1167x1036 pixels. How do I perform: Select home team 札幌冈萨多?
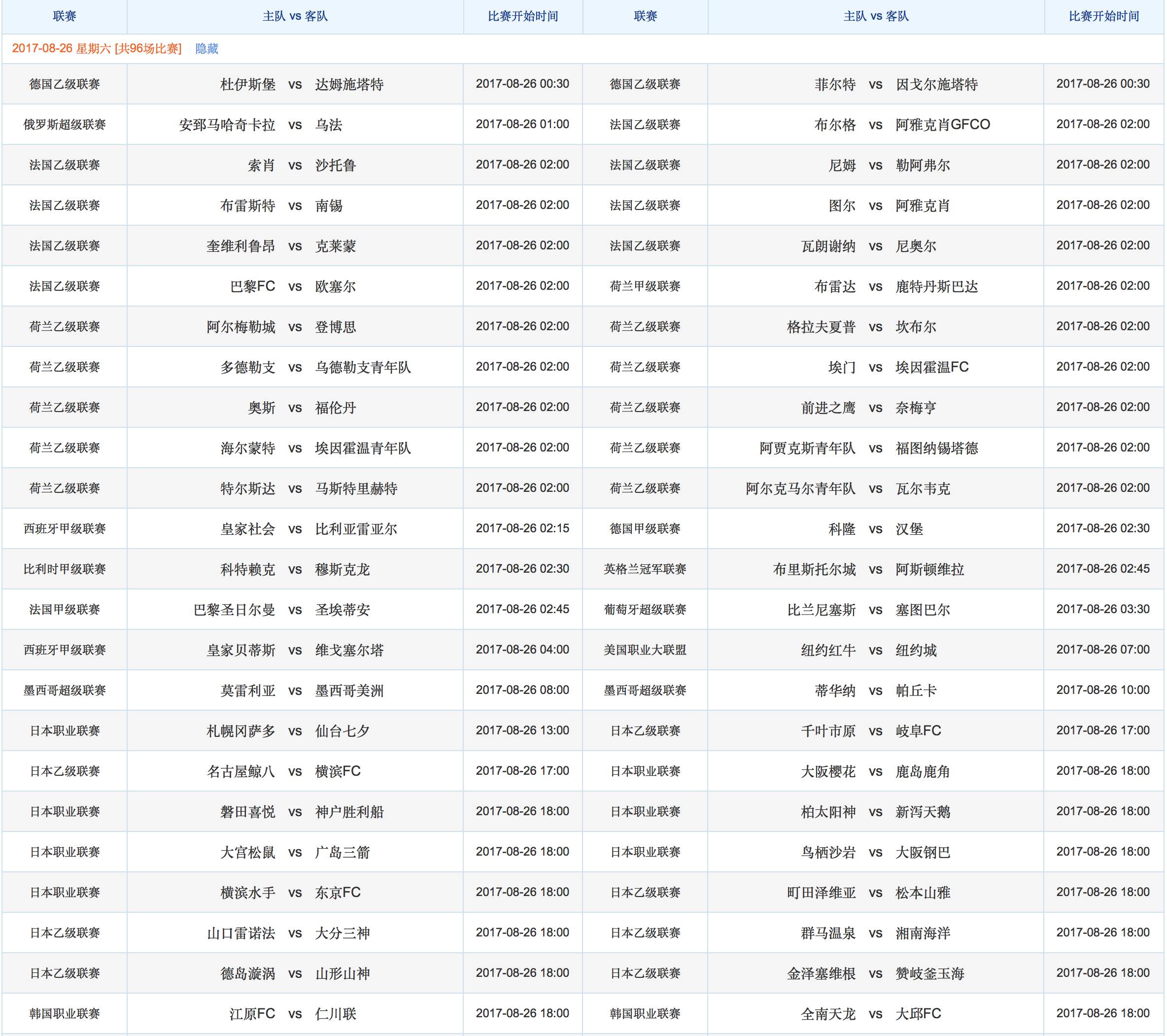[x=241, y=731]
